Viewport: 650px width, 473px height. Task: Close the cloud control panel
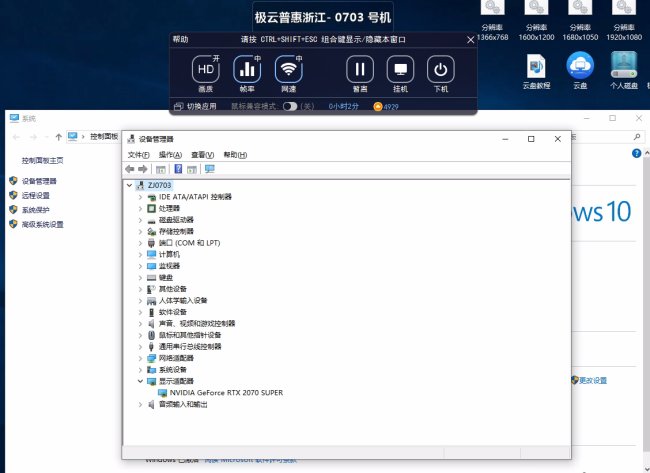tap(470, 40)
